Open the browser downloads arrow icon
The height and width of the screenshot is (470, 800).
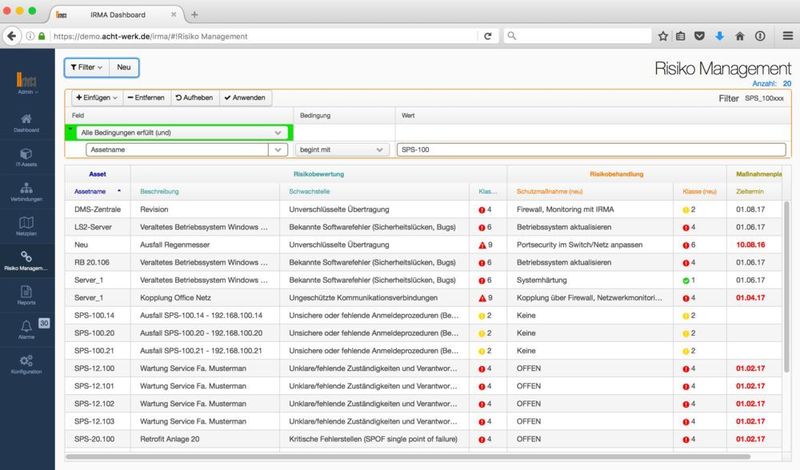(719, 36)
